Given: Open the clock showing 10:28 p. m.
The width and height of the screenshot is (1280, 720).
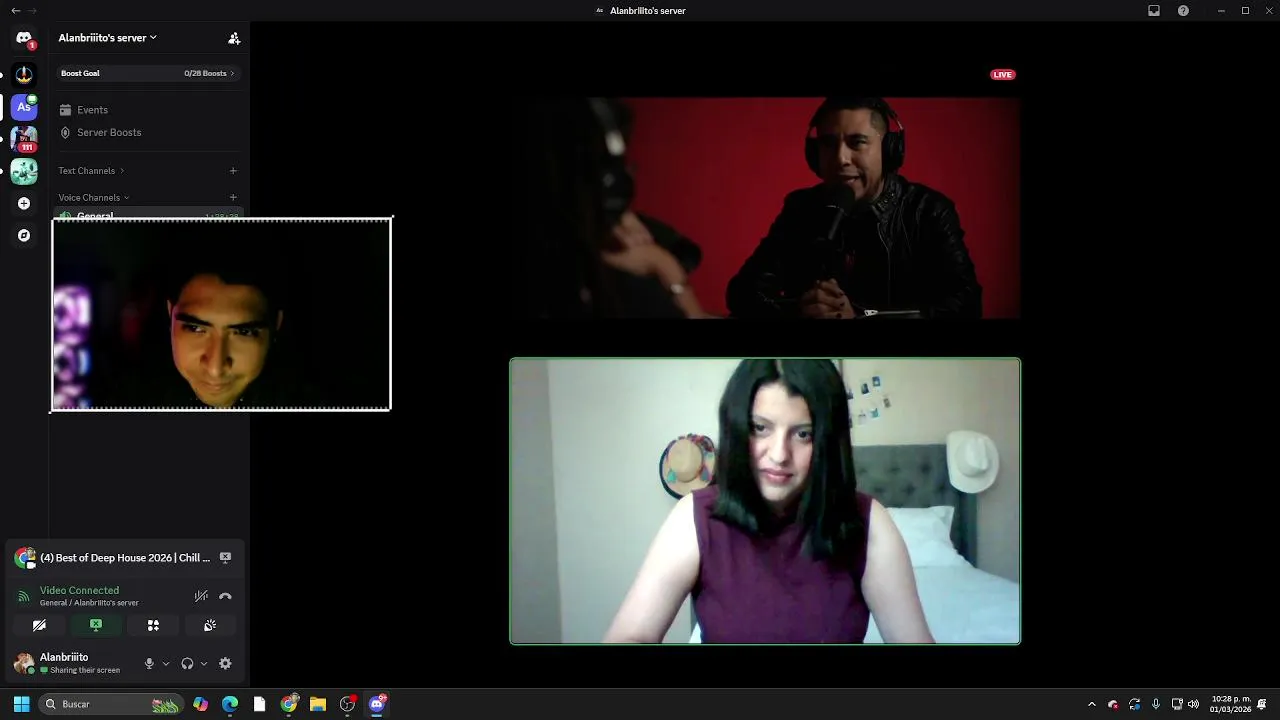Looking at the screenshot, I should tap(1230, 704).
